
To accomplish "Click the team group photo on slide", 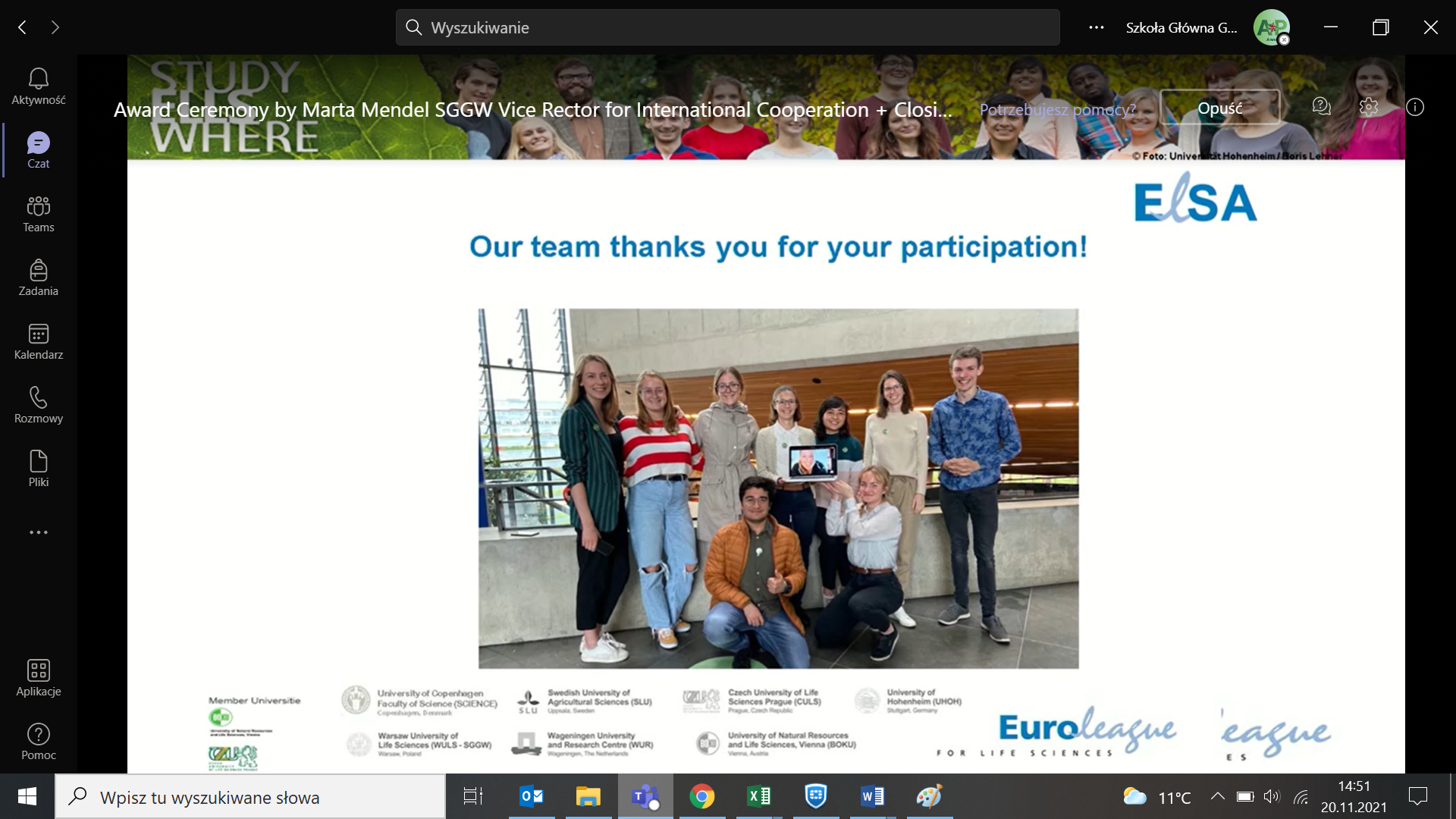I will (x=778, y=488).
